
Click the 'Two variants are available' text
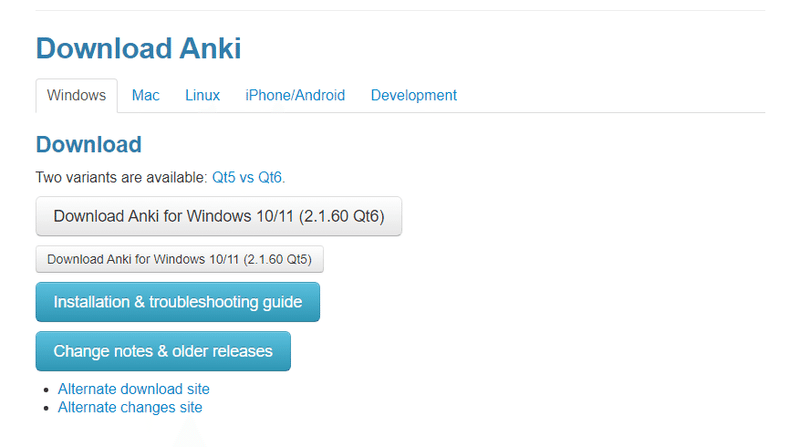tap(121, 178)
